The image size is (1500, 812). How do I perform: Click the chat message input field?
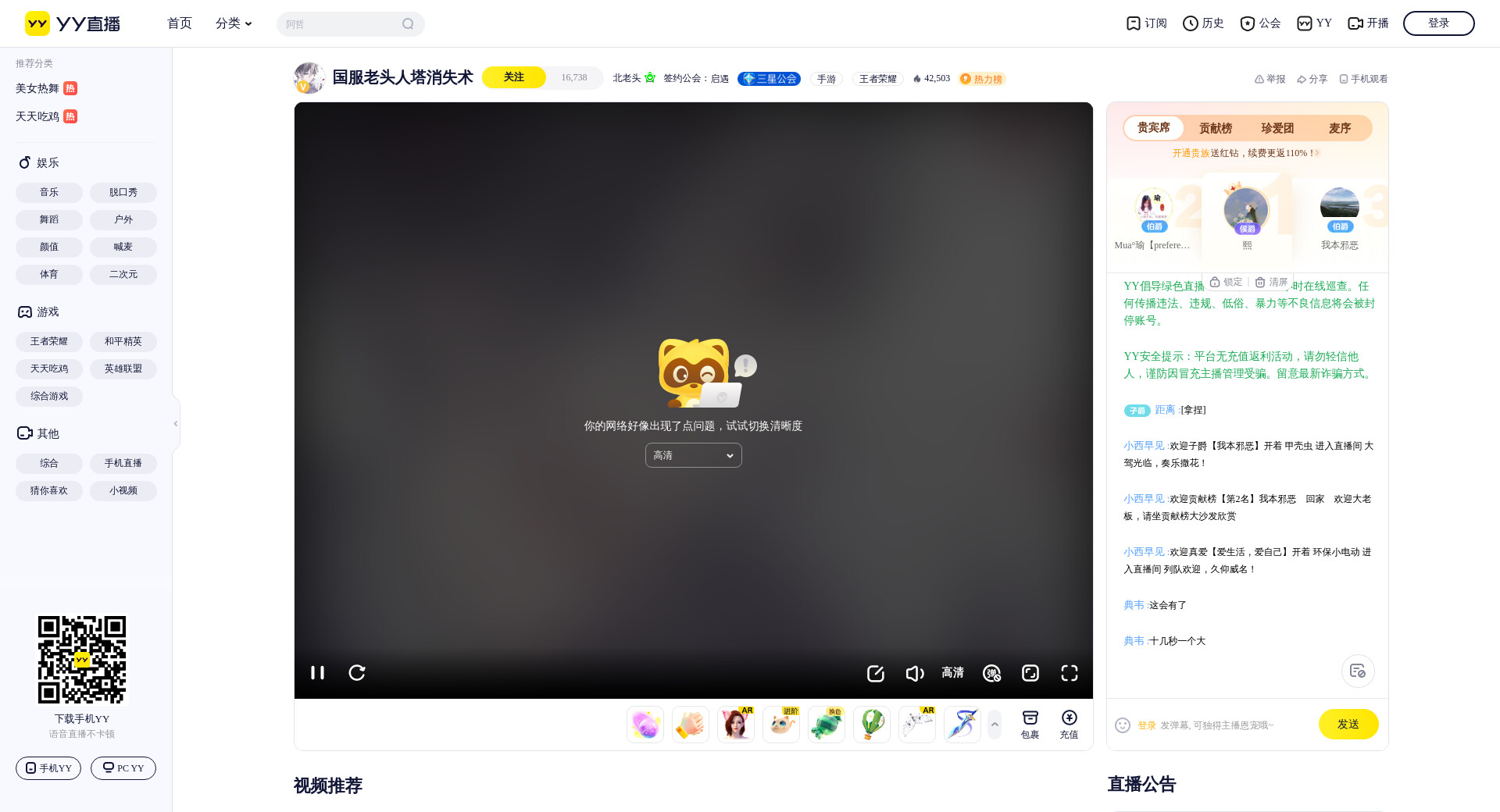(1234, 725)
